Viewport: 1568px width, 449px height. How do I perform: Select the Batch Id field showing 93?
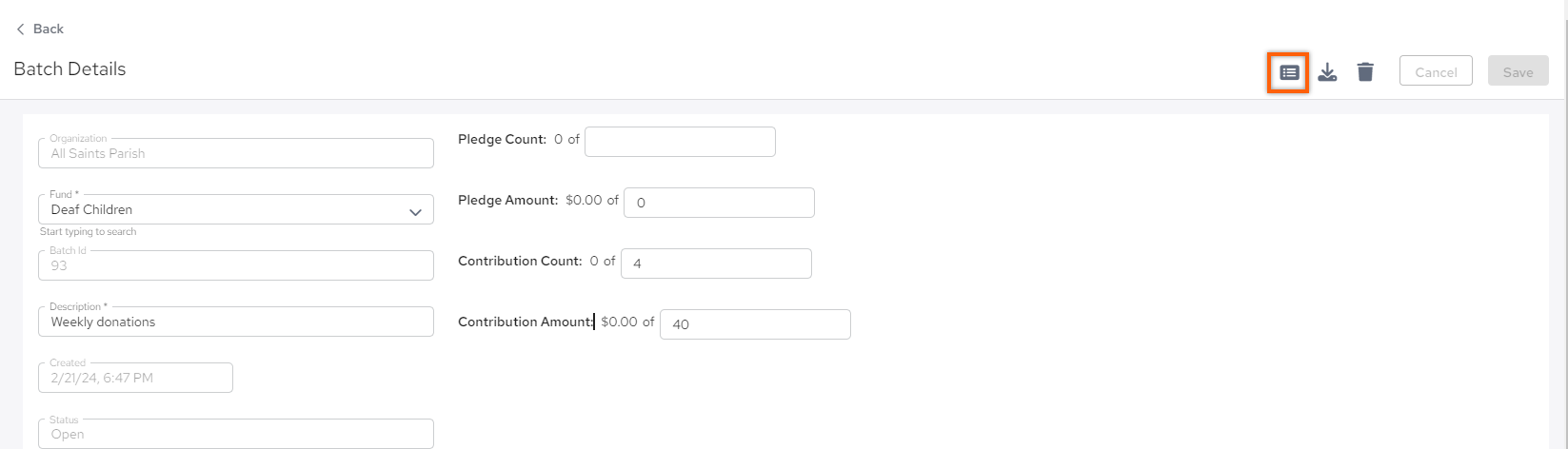point(236,265)
